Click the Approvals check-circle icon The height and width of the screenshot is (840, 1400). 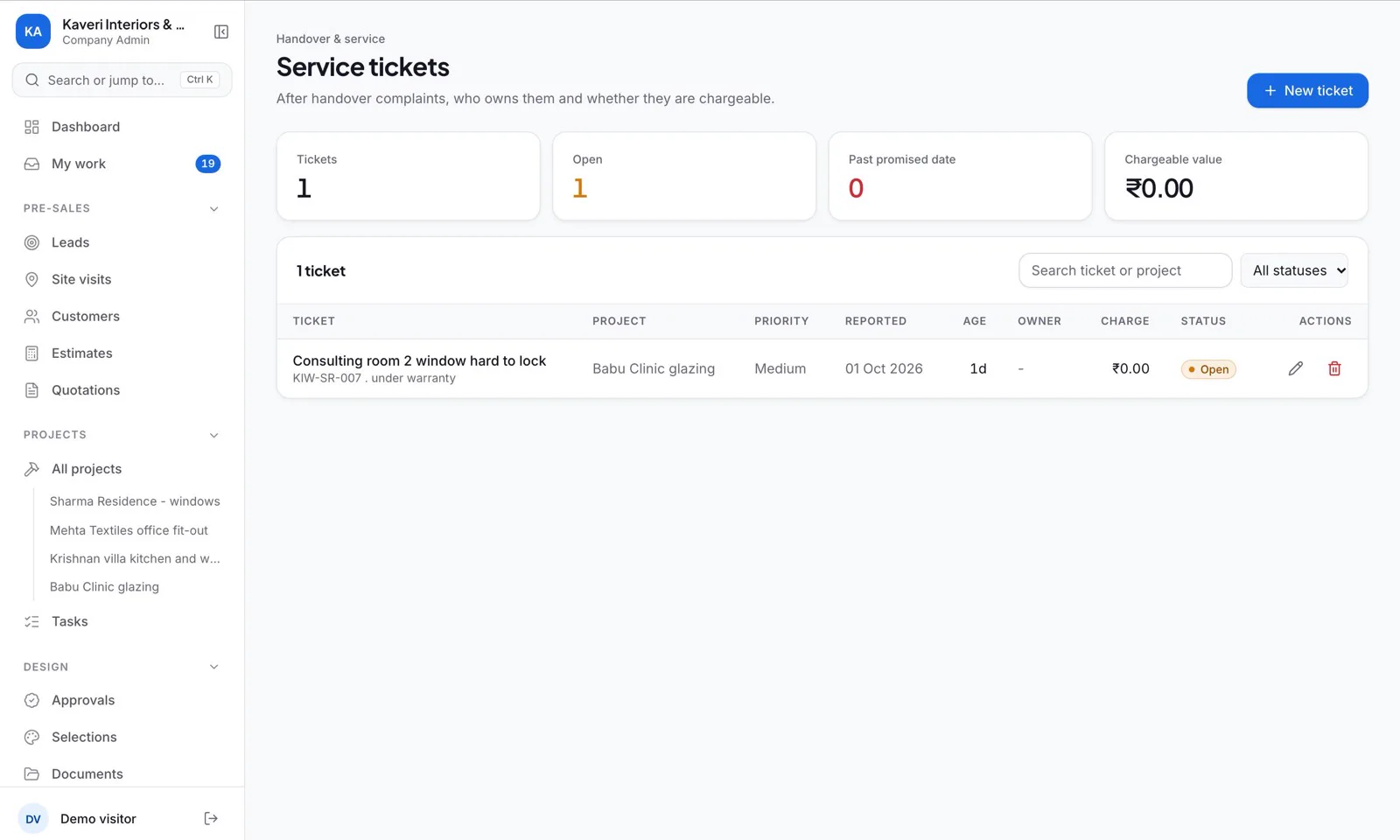[31, 700]
